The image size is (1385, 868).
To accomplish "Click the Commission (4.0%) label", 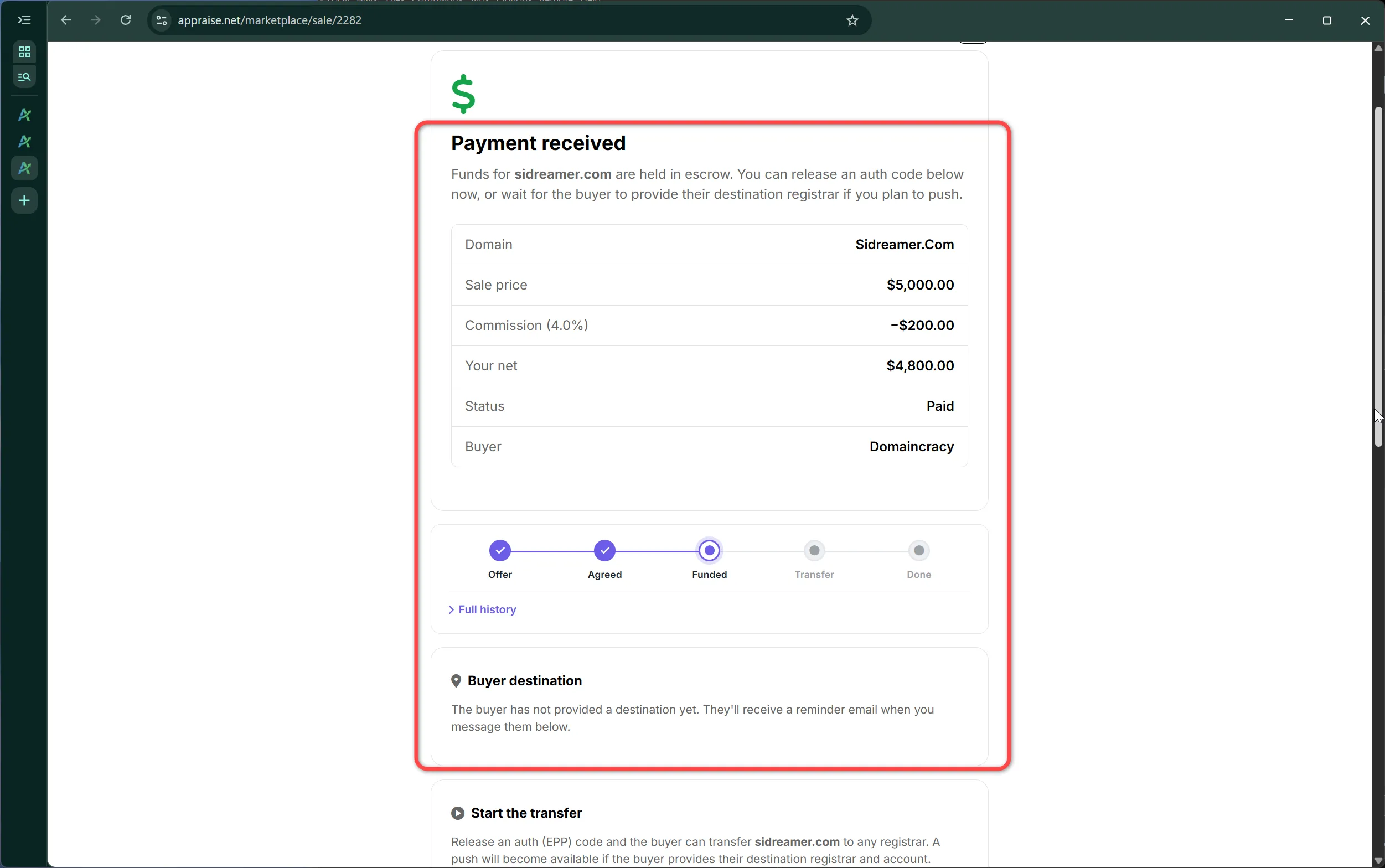I will pos(526,325).
